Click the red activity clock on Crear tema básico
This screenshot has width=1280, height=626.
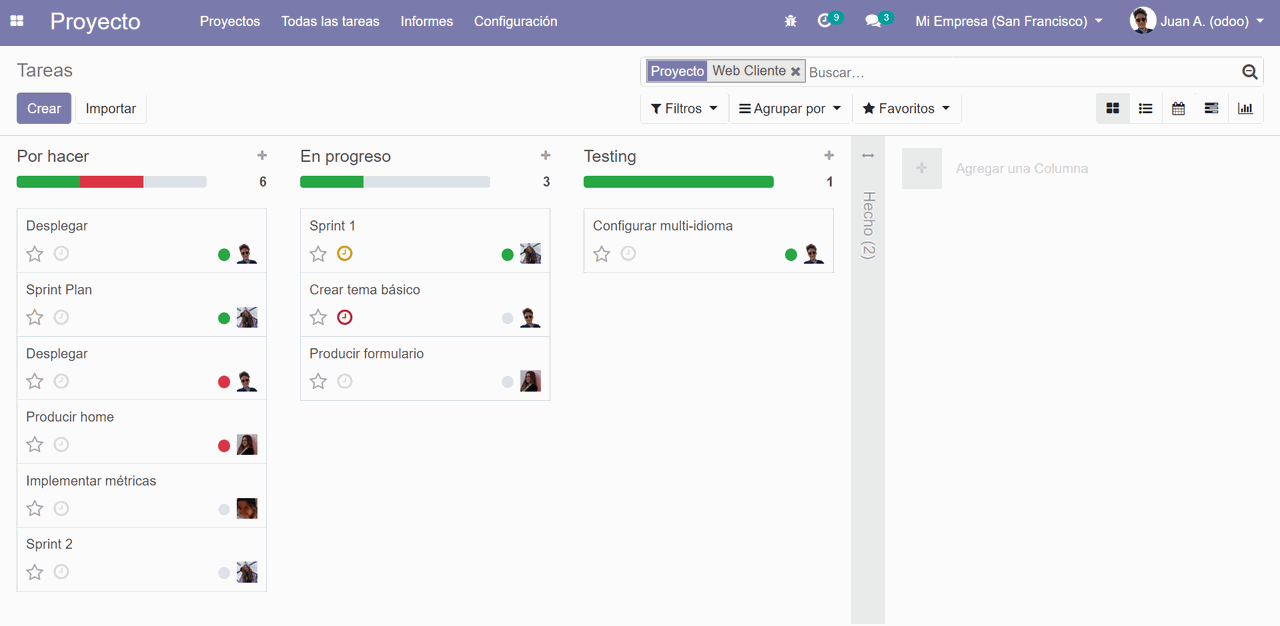click(345, 317)
